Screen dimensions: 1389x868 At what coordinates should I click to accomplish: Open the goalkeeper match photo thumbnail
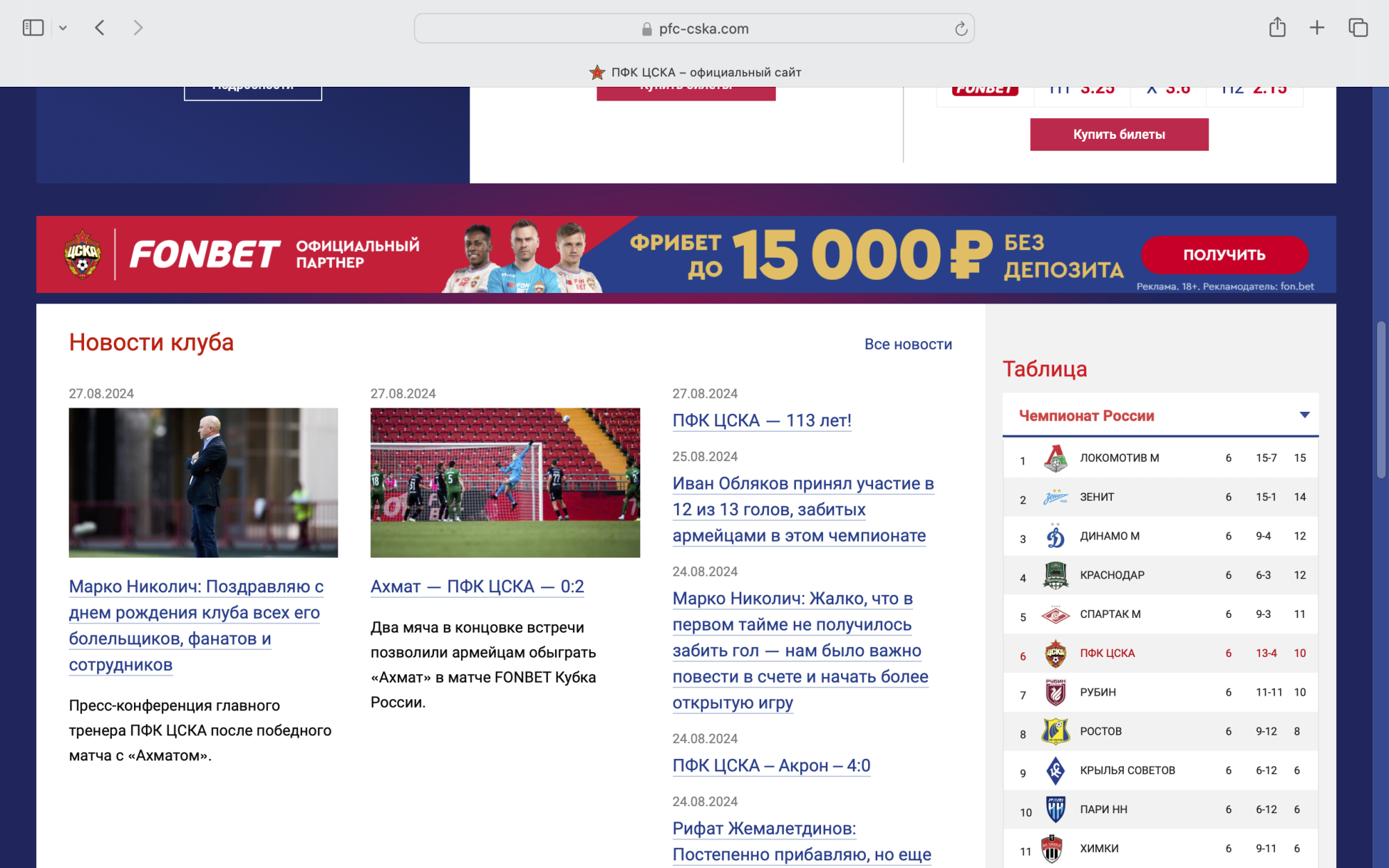(x=505, y=483)
